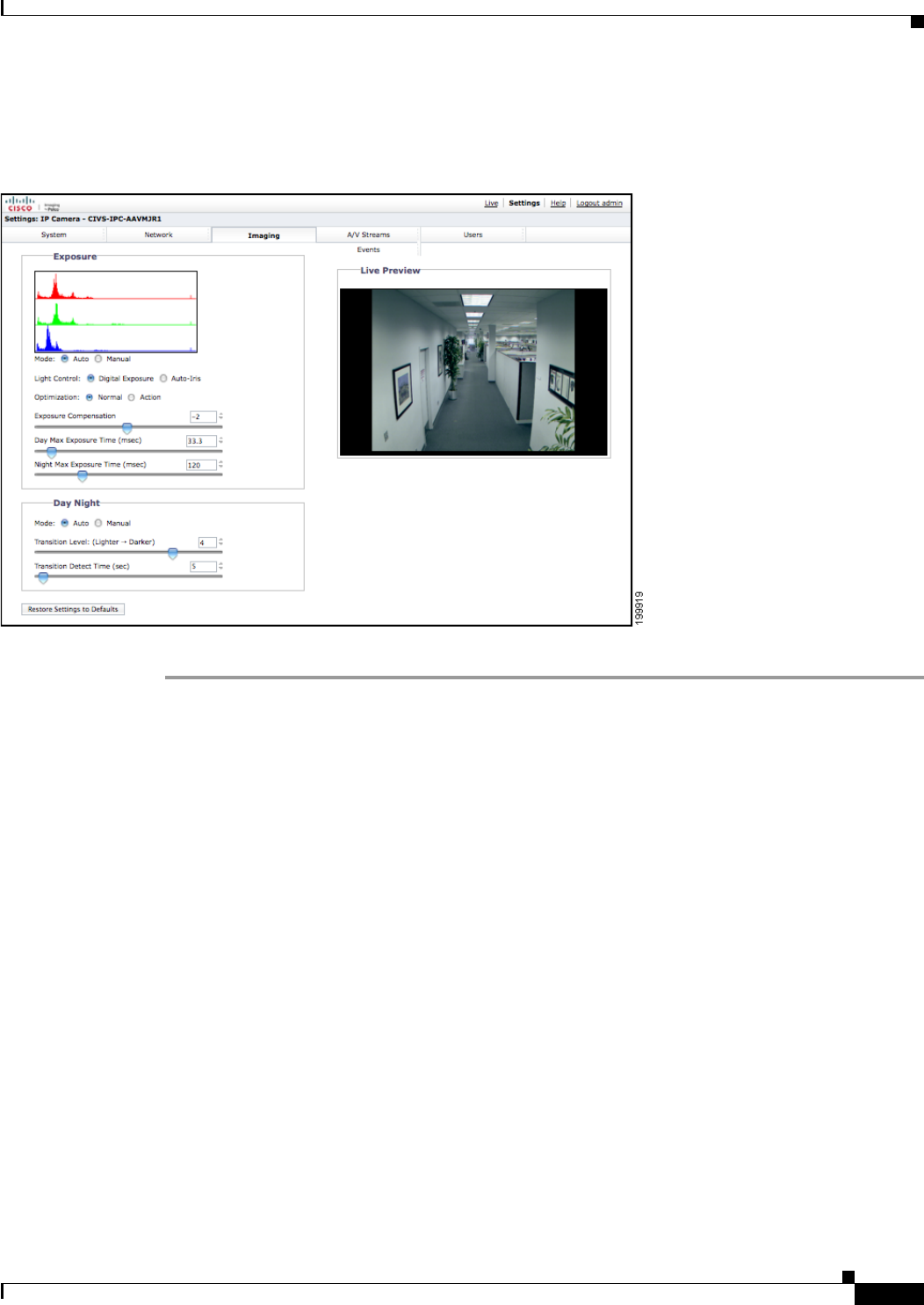
Task: Open the Network tab
Action: click(x=159, y=235)
